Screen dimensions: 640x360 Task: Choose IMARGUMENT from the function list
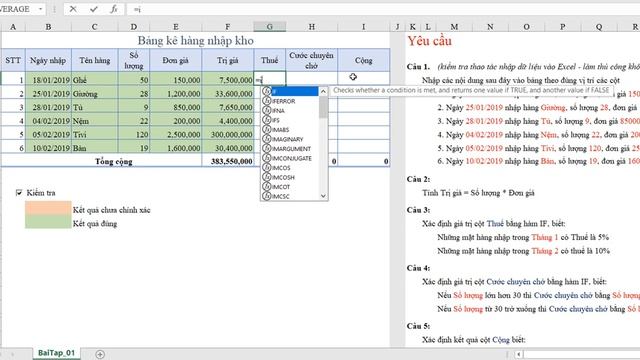pyautogui.click(x=290, y=149)
